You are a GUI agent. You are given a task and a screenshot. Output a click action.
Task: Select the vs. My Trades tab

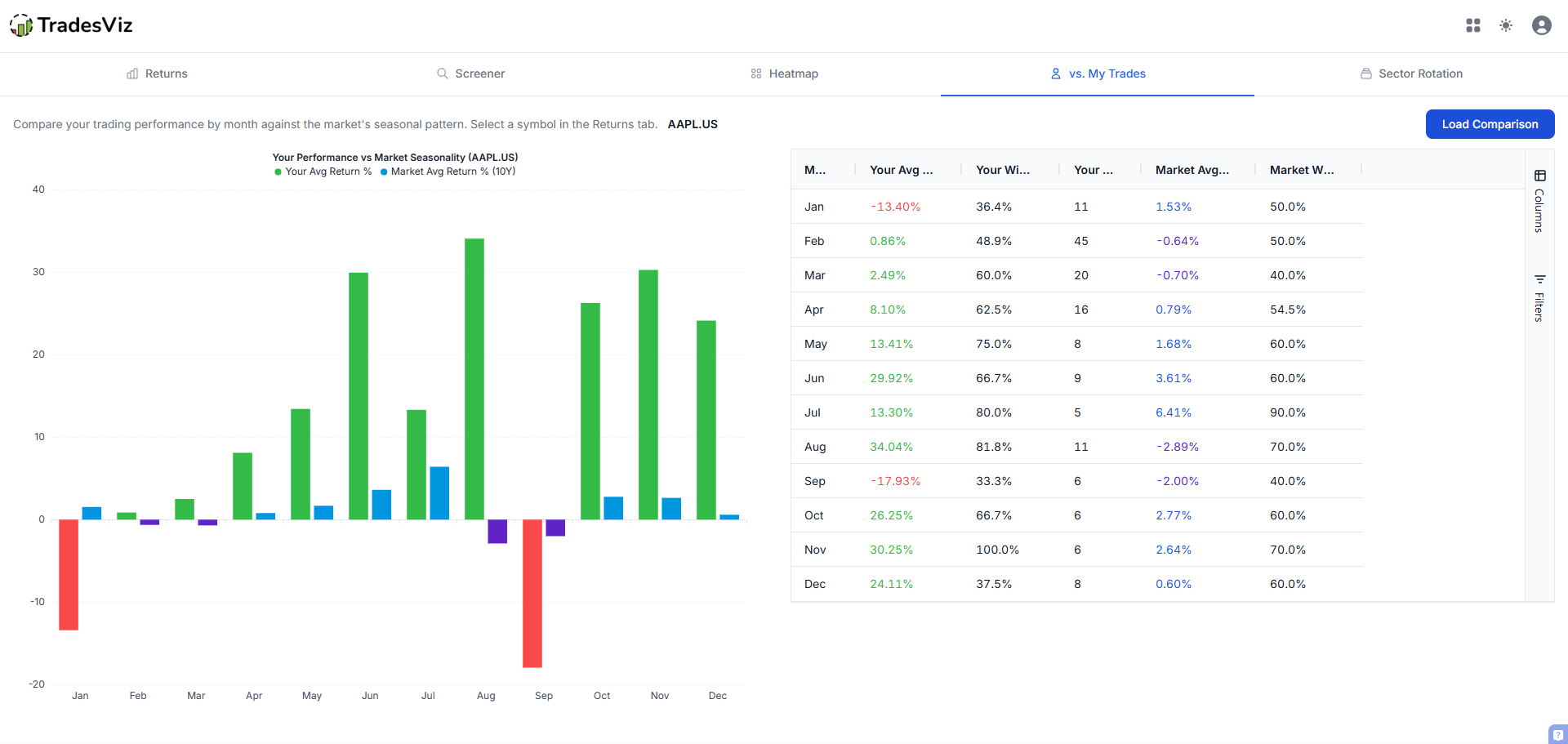pyautogui.click(x=1098, y=74)
